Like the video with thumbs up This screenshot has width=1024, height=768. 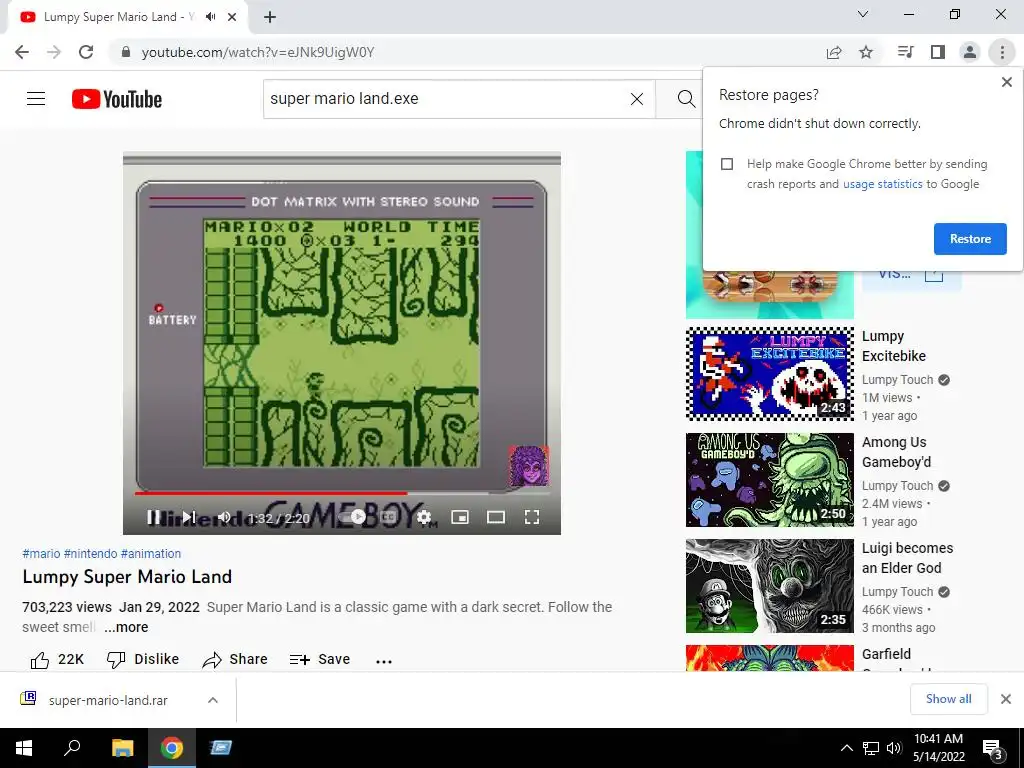[x=57, y=660]
